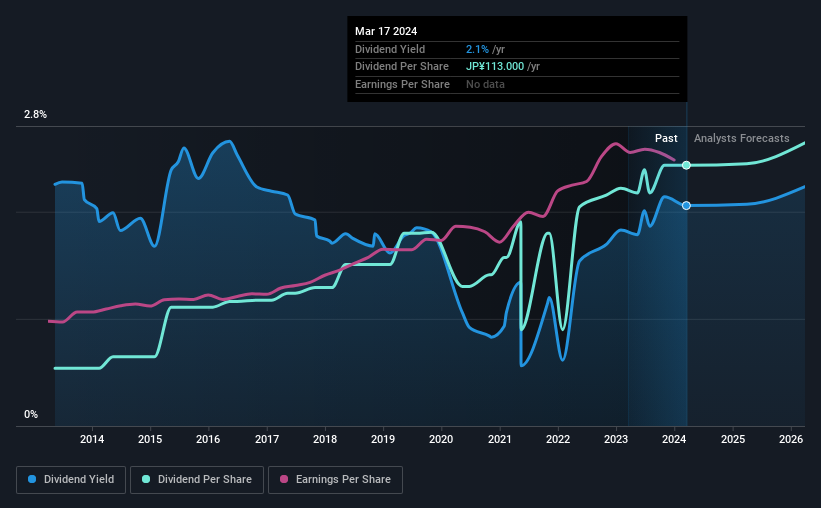Viewport: 821px width, 508px height.
Task: Click the tooltip's Earnings Per Share row label
Action: 402,84
